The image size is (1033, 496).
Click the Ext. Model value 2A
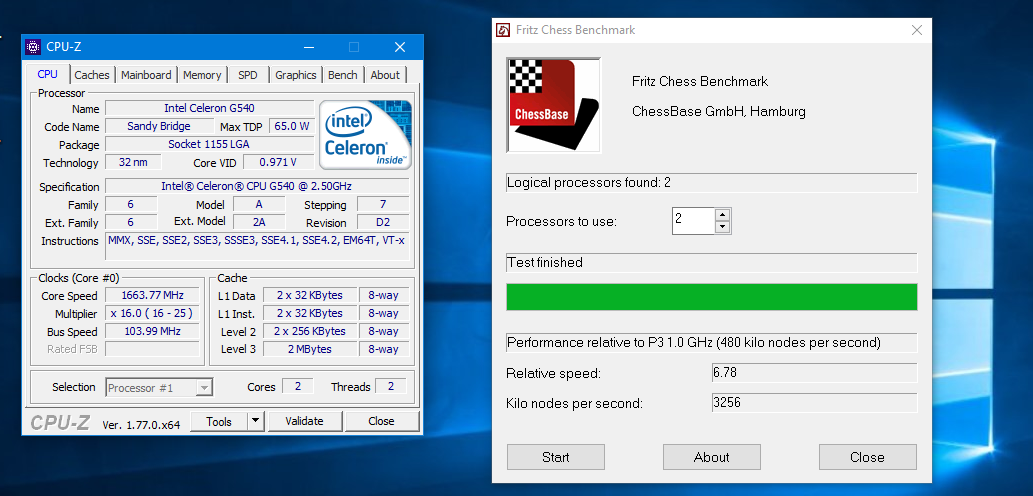tap(259, 222)
